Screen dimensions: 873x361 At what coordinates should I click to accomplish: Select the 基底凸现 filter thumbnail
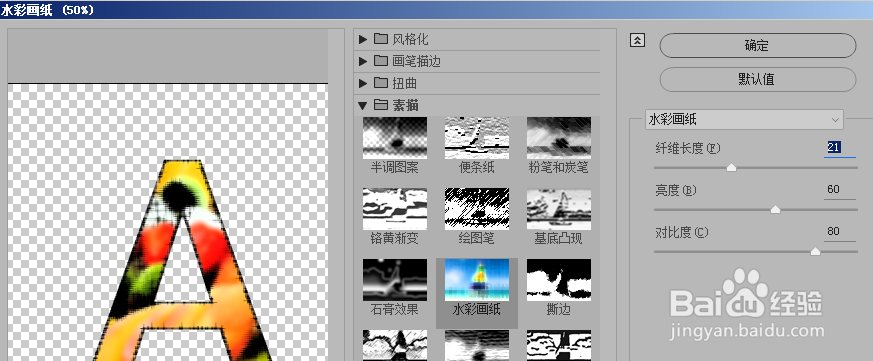tap(558, 209)
